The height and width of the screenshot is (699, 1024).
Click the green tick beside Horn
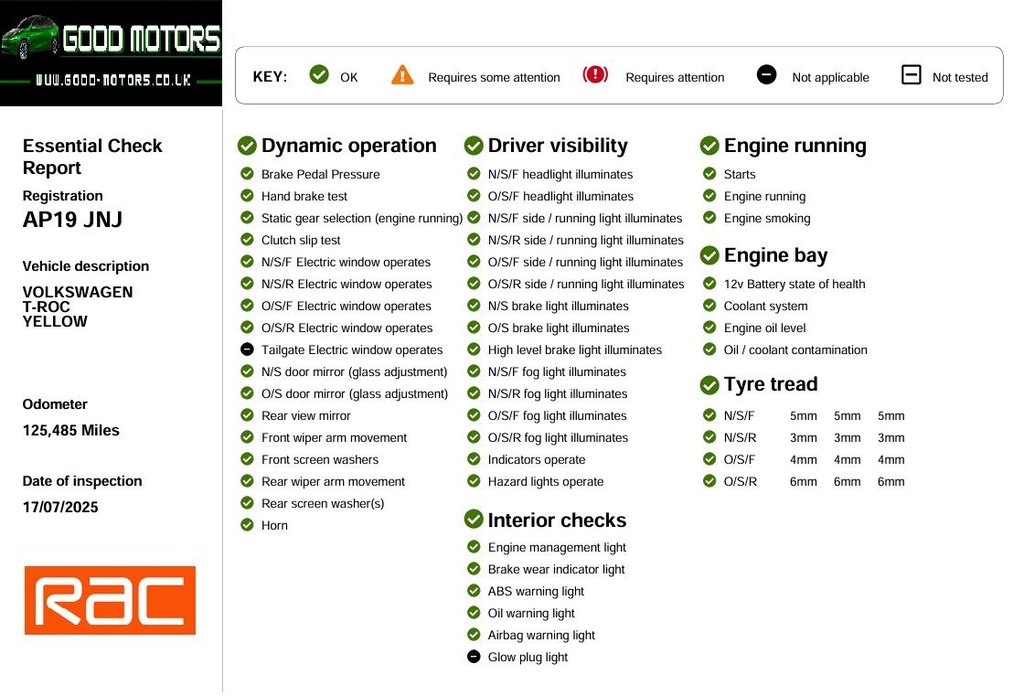(x=247, y=525)
